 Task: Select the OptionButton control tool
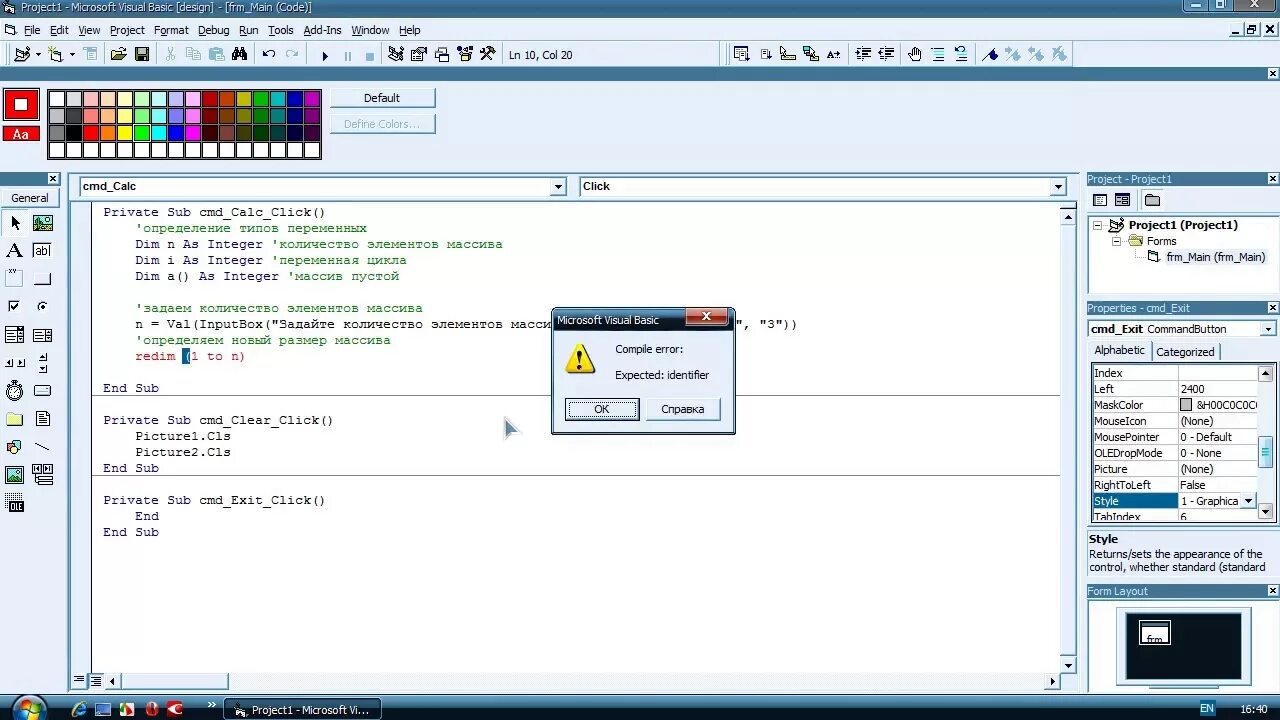click(x=43, y=307)
